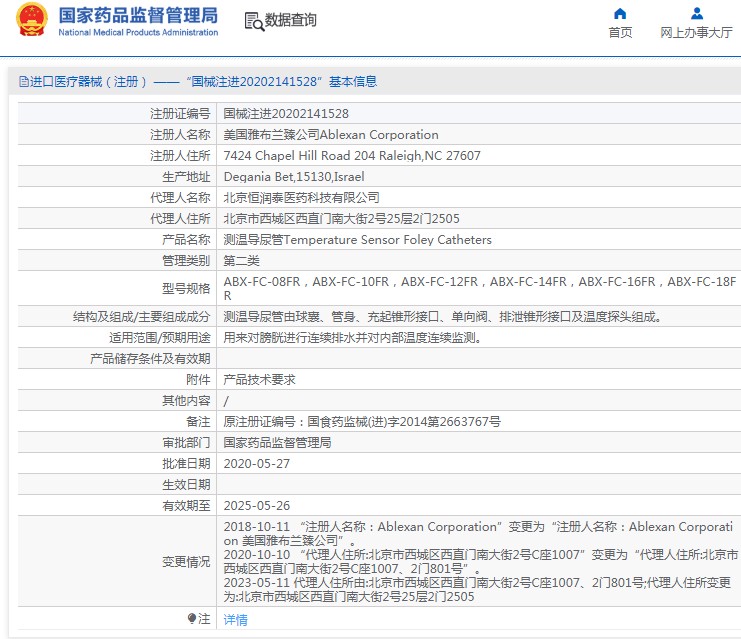Click the 有效期至 row label
741x639 pixels.
point(186,506)
